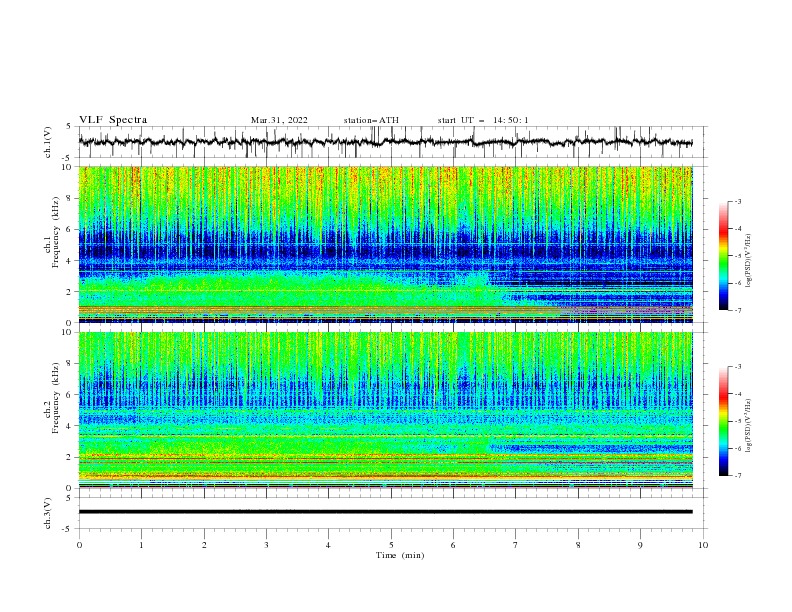
Task: Click the ch.3 flat voltage trace
Action: coord(385,512)
